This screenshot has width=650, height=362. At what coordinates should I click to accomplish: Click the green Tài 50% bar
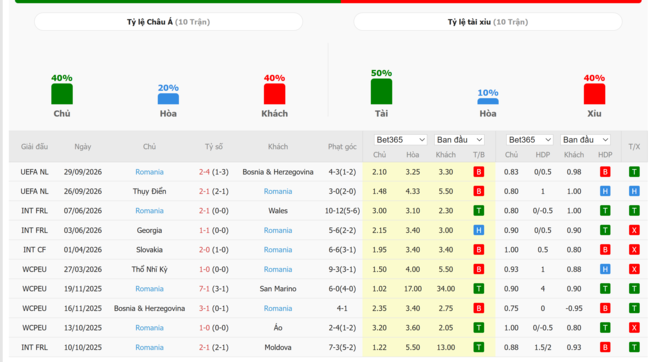pyautogui.click(x=381, y=91)
